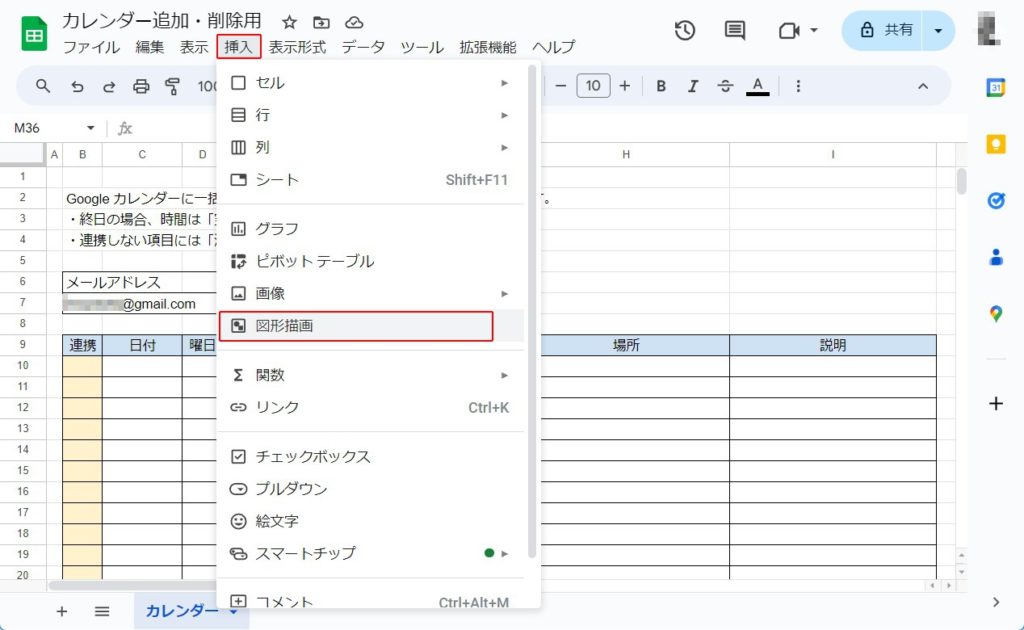Open version history clock icon
The width and height of the screenshot is (1024, 630).
[685, 31]
